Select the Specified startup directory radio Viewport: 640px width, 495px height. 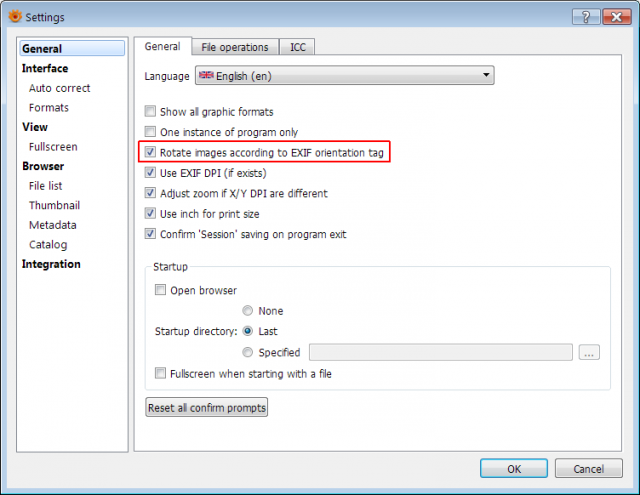[x=247, y=352]
